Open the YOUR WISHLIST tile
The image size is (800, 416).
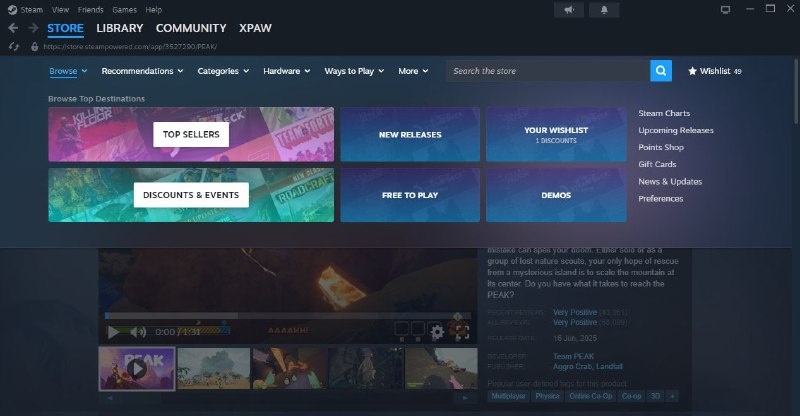pyautogui.click(x=556, y=134)
